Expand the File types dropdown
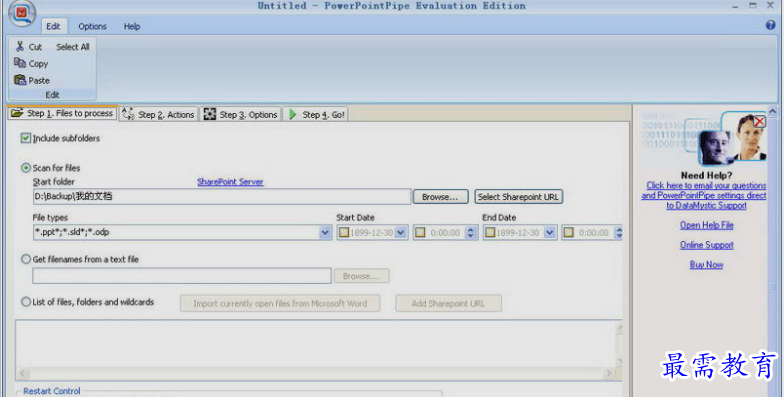 [325, 232]
